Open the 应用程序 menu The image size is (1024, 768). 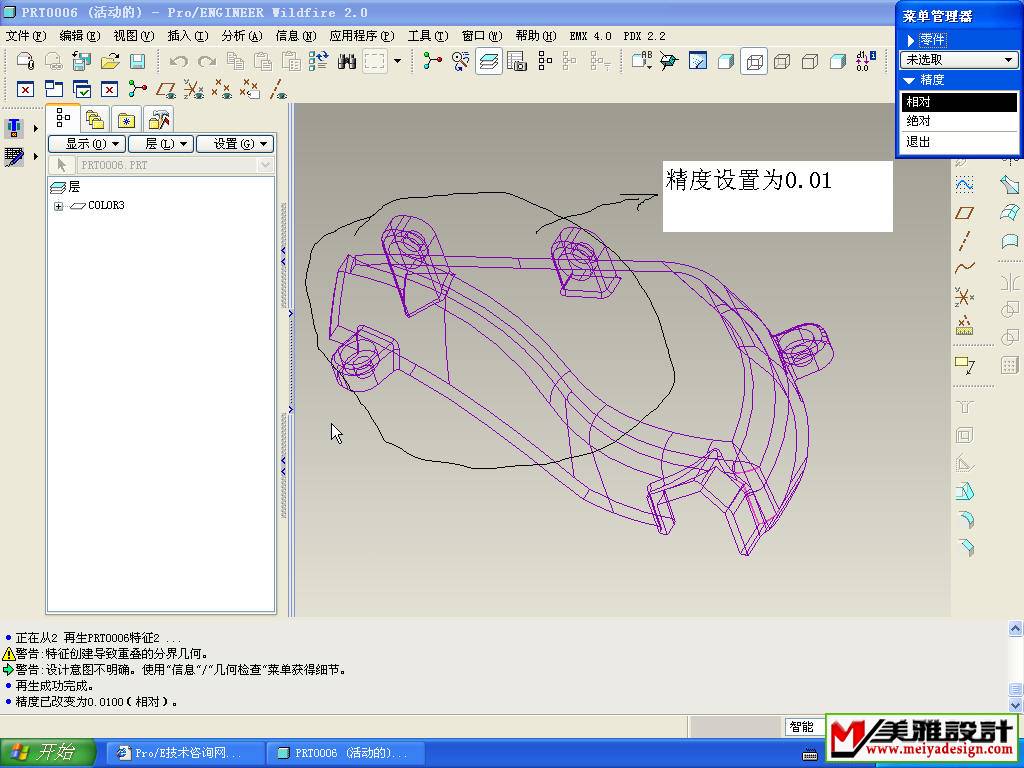click(361, 36)
